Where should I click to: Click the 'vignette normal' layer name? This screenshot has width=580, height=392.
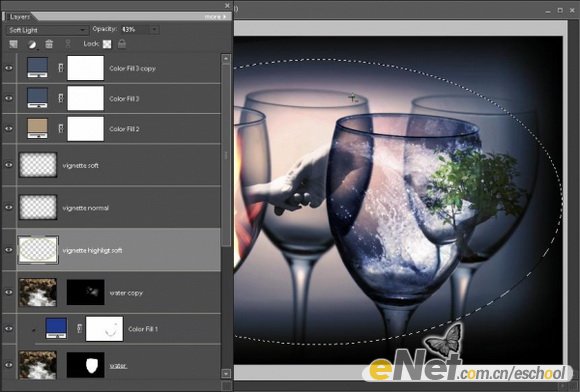[85, 208]
